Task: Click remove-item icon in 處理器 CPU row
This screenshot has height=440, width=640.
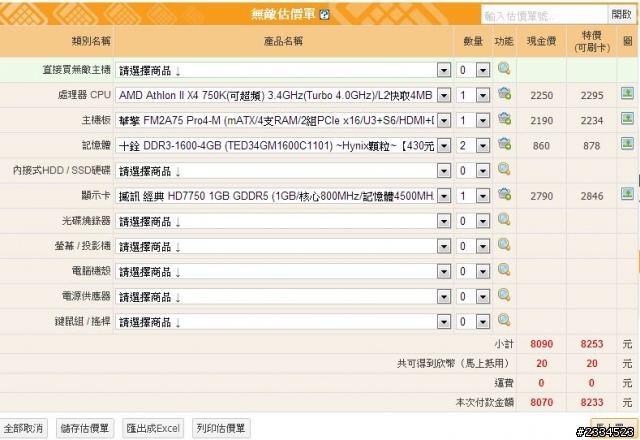Action: 504,93
